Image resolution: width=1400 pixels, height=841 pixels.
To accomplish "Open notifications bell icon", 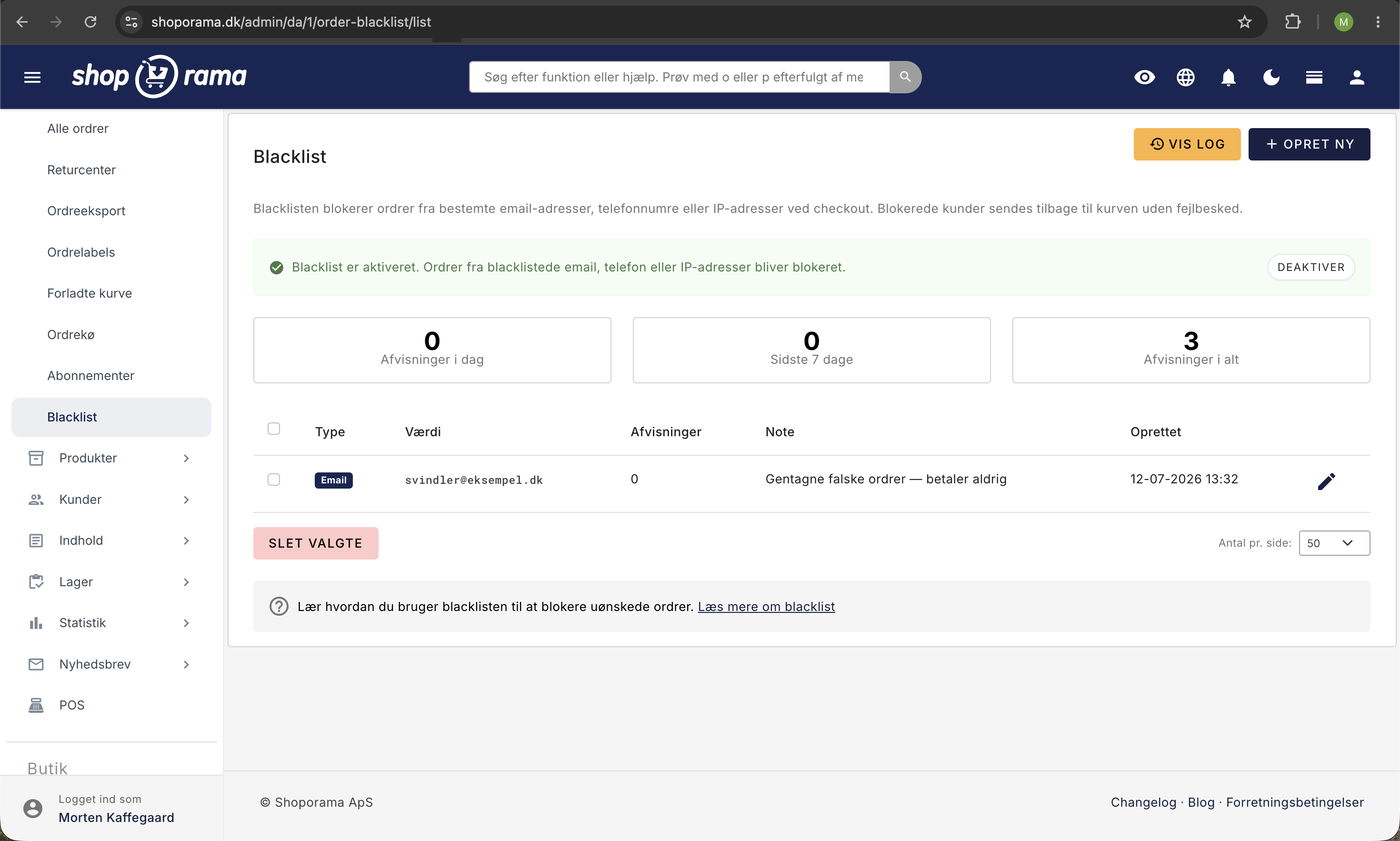I will pos(1229,77).
